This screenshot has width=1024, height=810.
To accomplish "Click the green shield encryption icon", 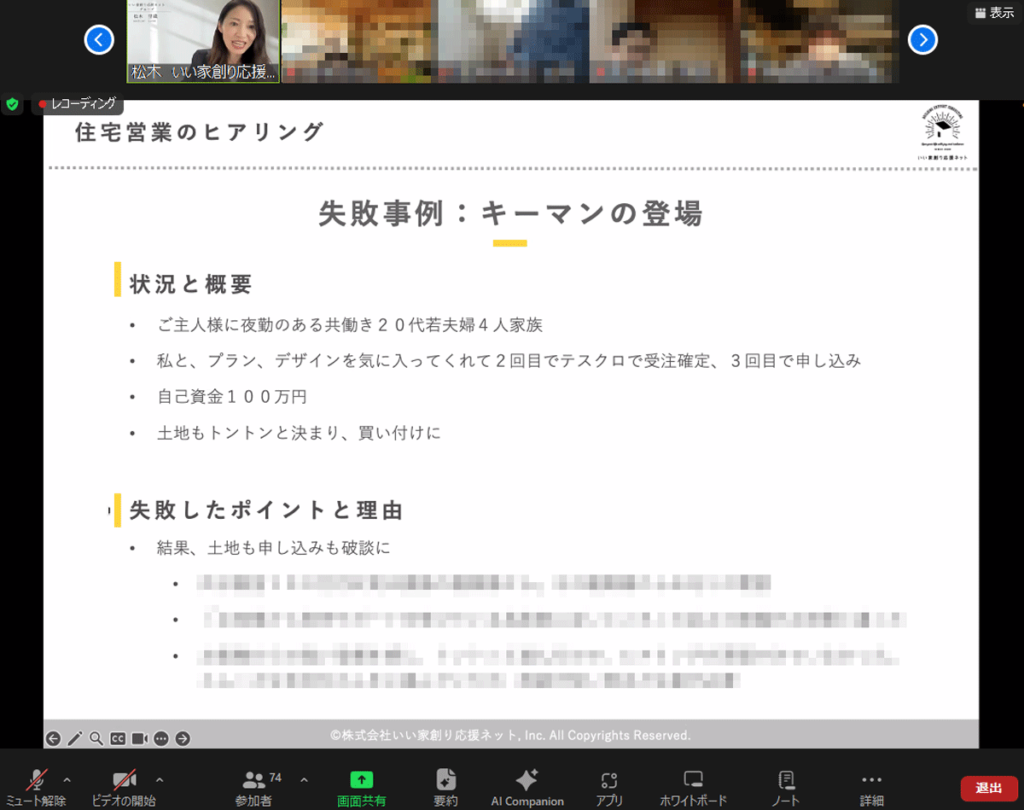I will click(12, 104).
